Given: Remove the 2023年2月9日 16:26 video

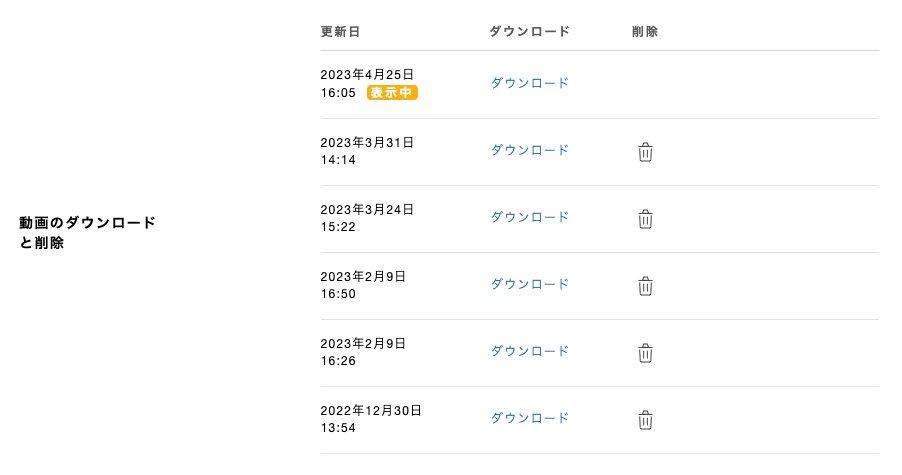Looking at the screenshot, I should click(645, 353).
